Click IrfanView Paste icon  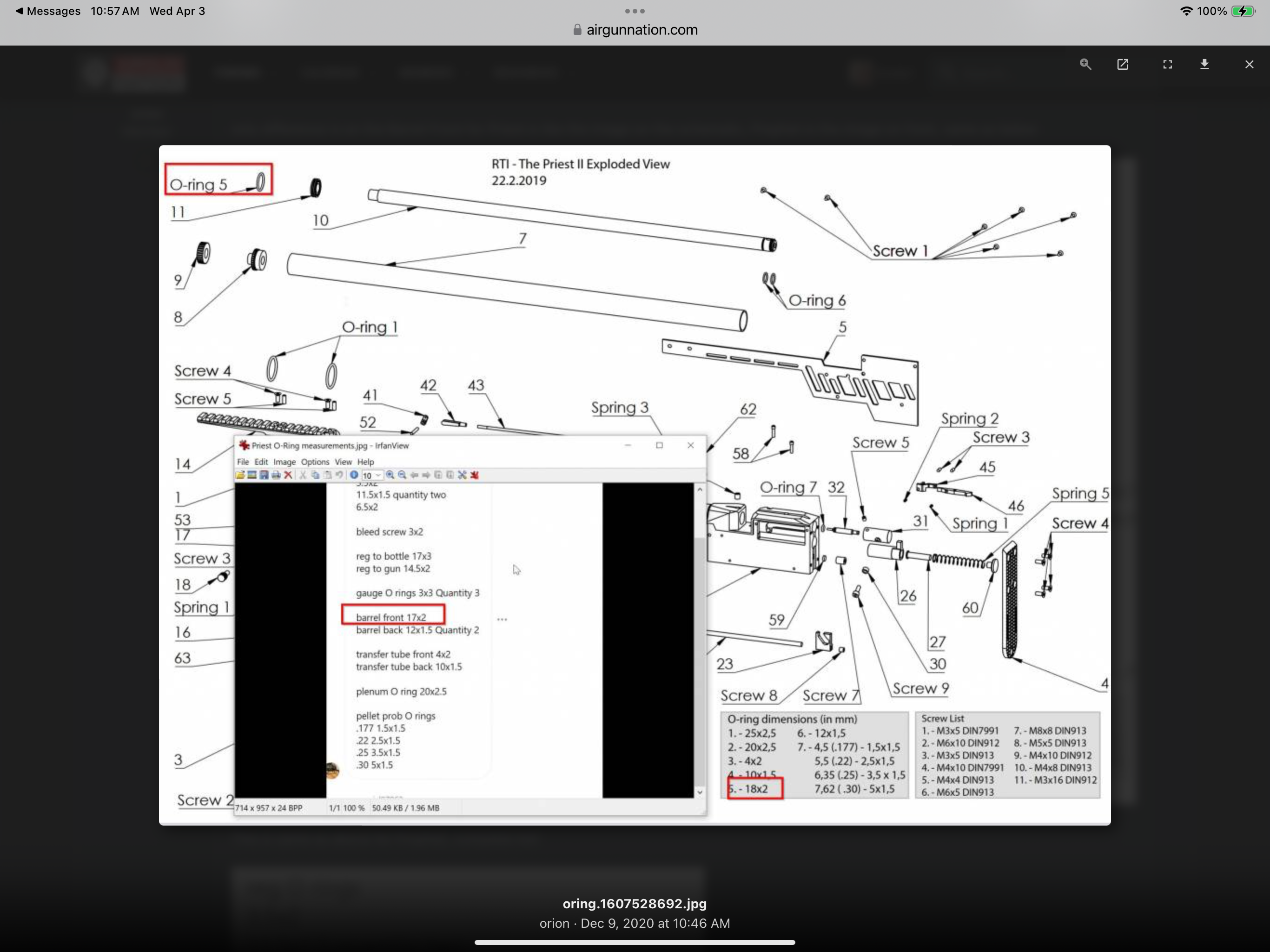click(327, 475)
